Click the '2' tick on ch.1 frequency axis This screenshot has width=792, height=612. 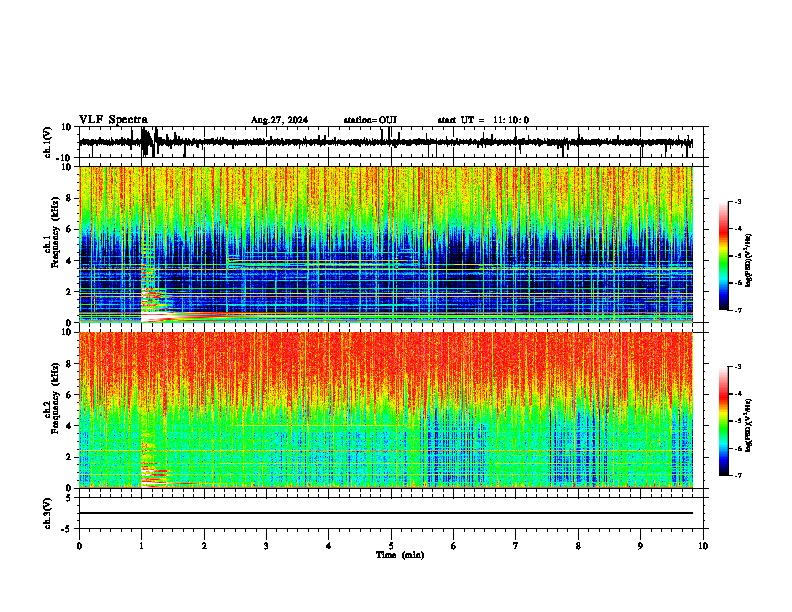tap(69, 291)
